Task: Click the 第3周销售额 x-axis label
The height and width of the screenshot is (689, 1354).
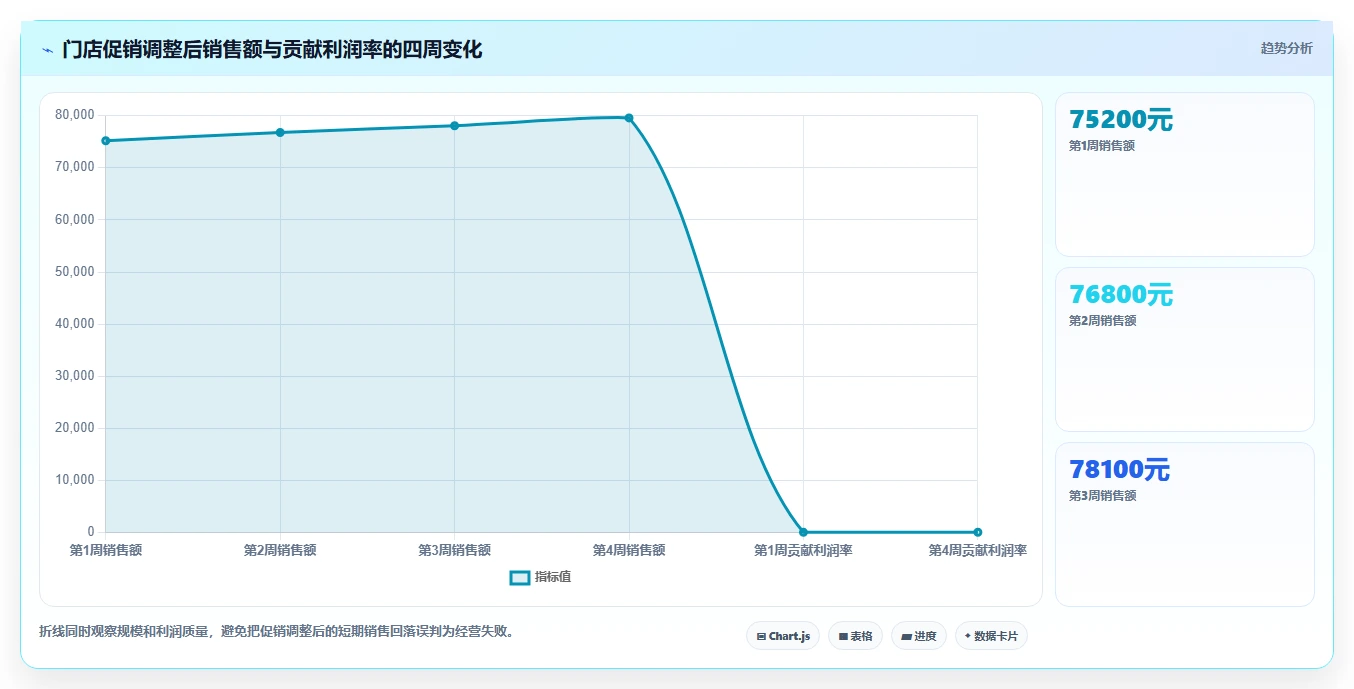Action: 454,550
